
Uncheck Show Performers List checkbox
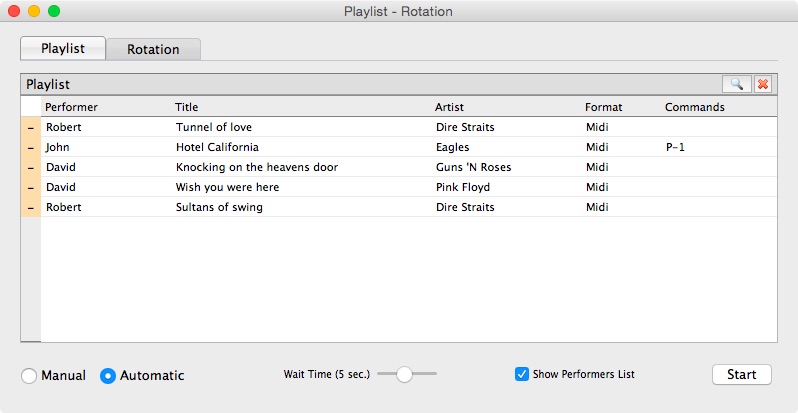[522, 374]
